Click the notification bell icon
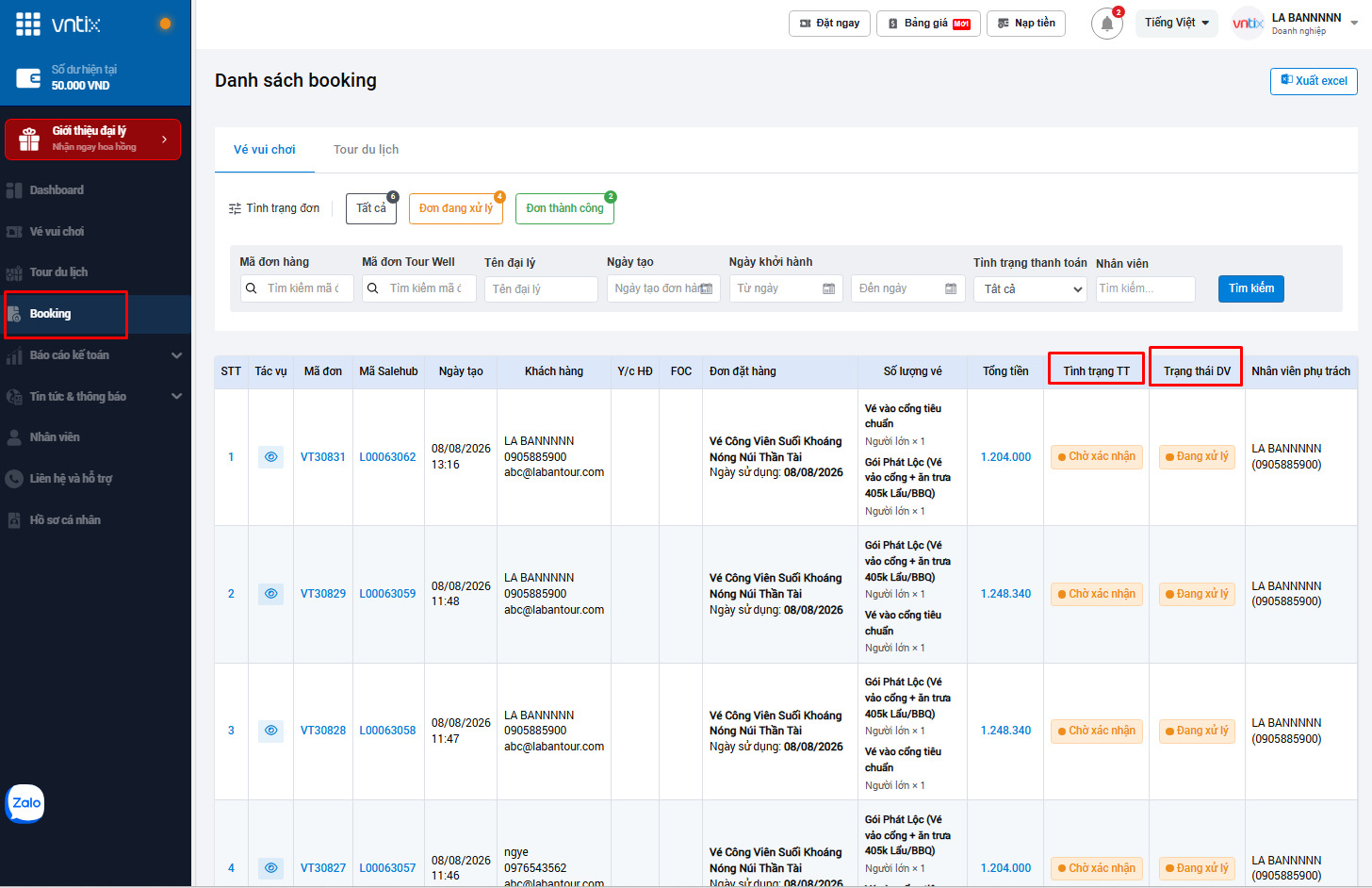This screenshot has width=1372, height=888. pos(1107,24)
